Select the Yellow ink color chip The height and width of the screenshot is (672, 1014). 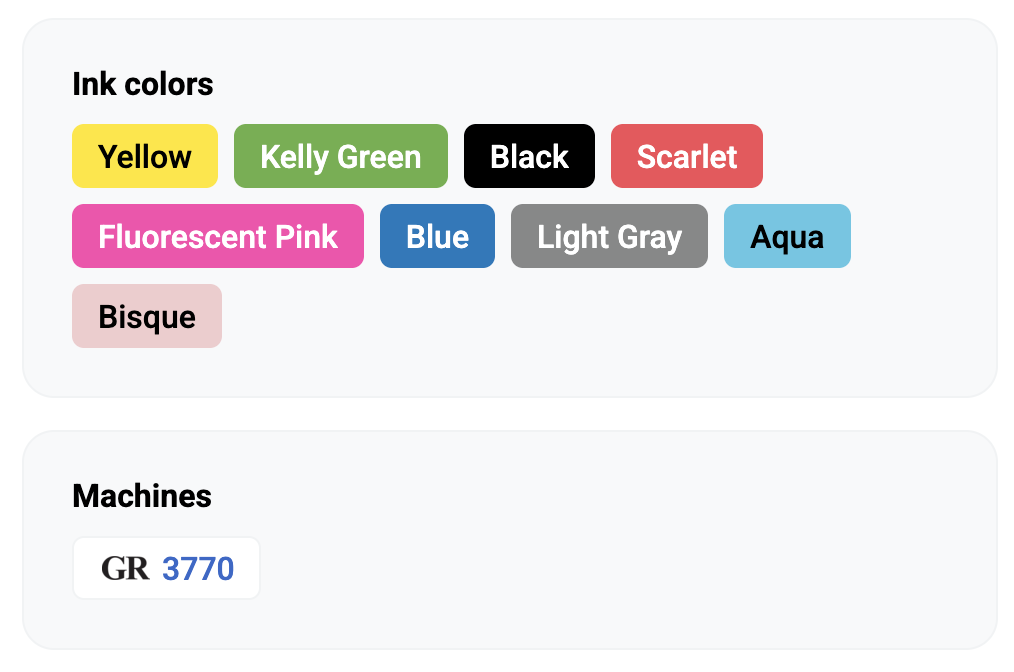coord(145,156)
